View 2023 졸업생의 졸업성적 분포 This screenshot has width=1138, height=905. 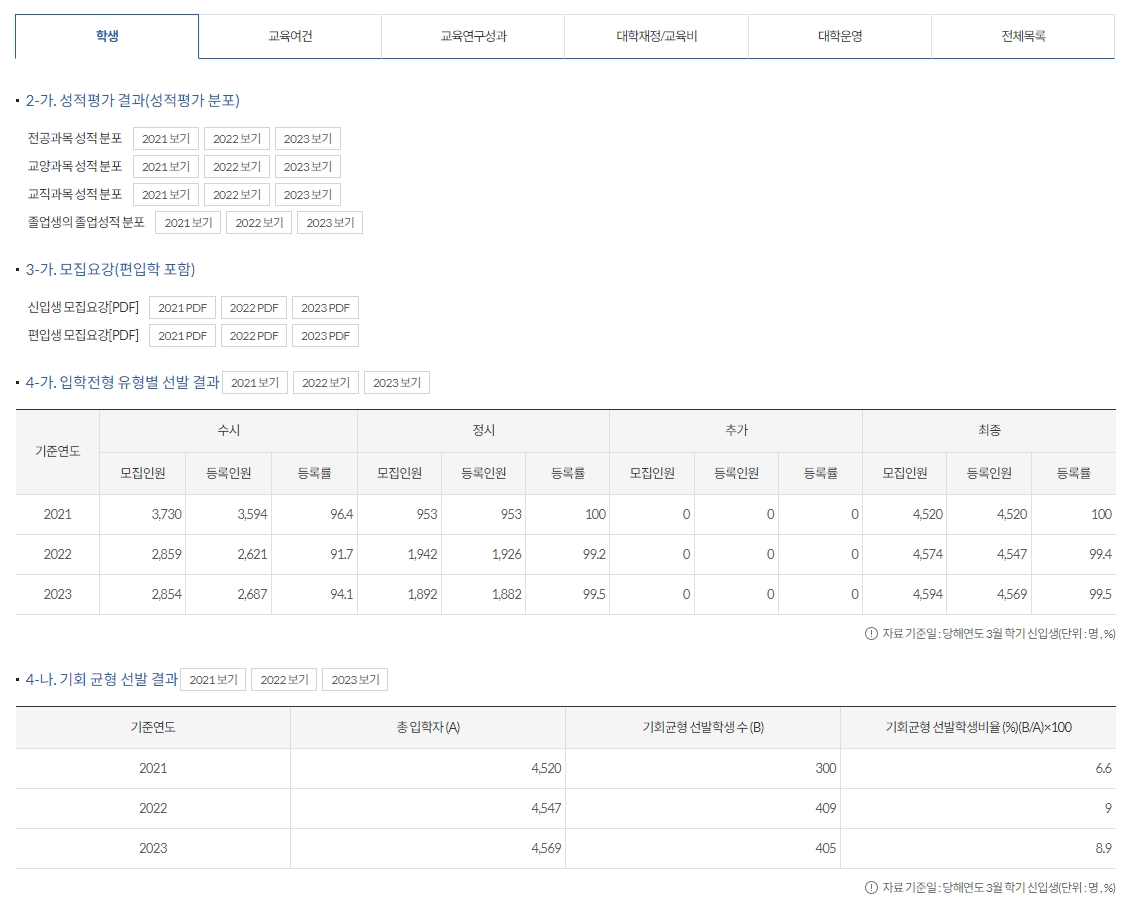[x=330, y=223]
